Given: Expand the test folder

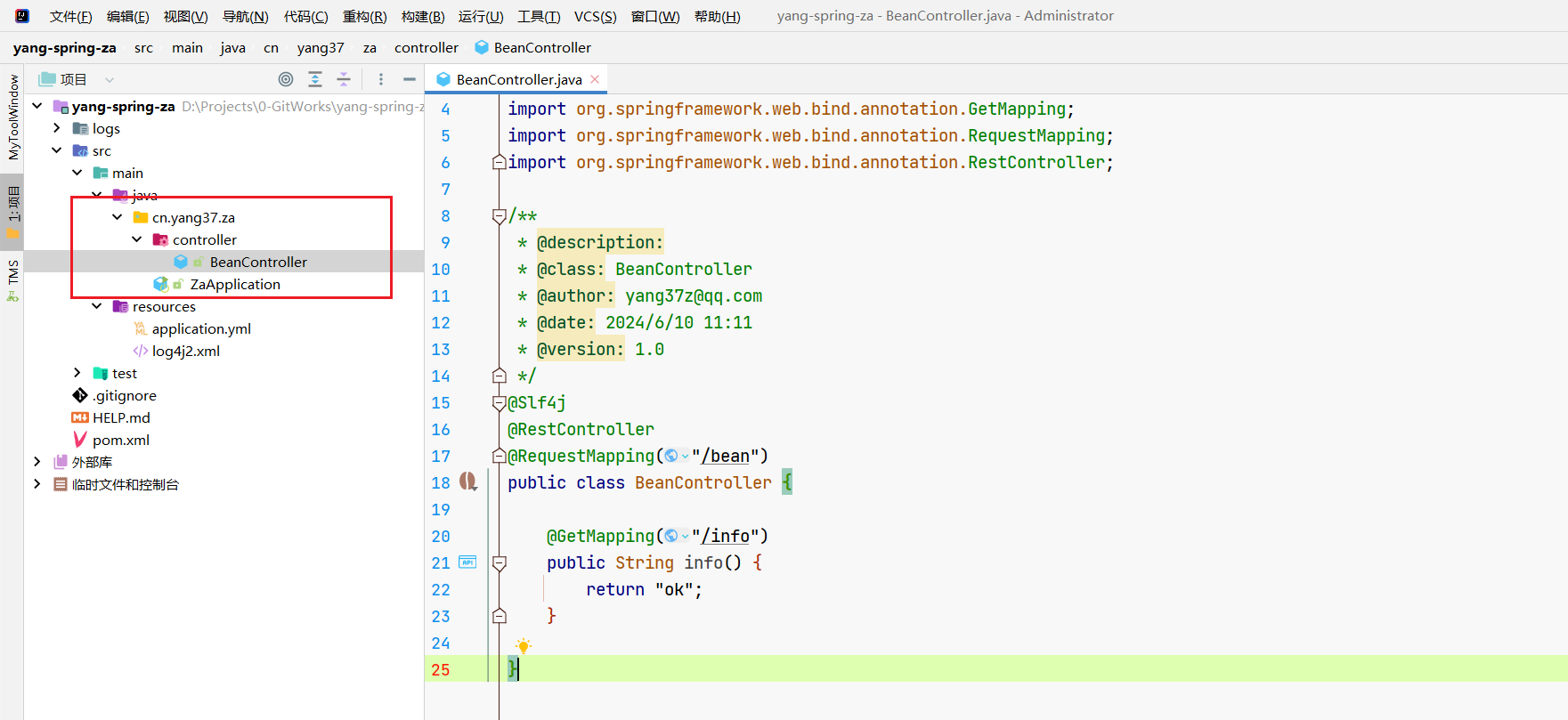Looking at the screenshot, I should [x=77, y=373].
